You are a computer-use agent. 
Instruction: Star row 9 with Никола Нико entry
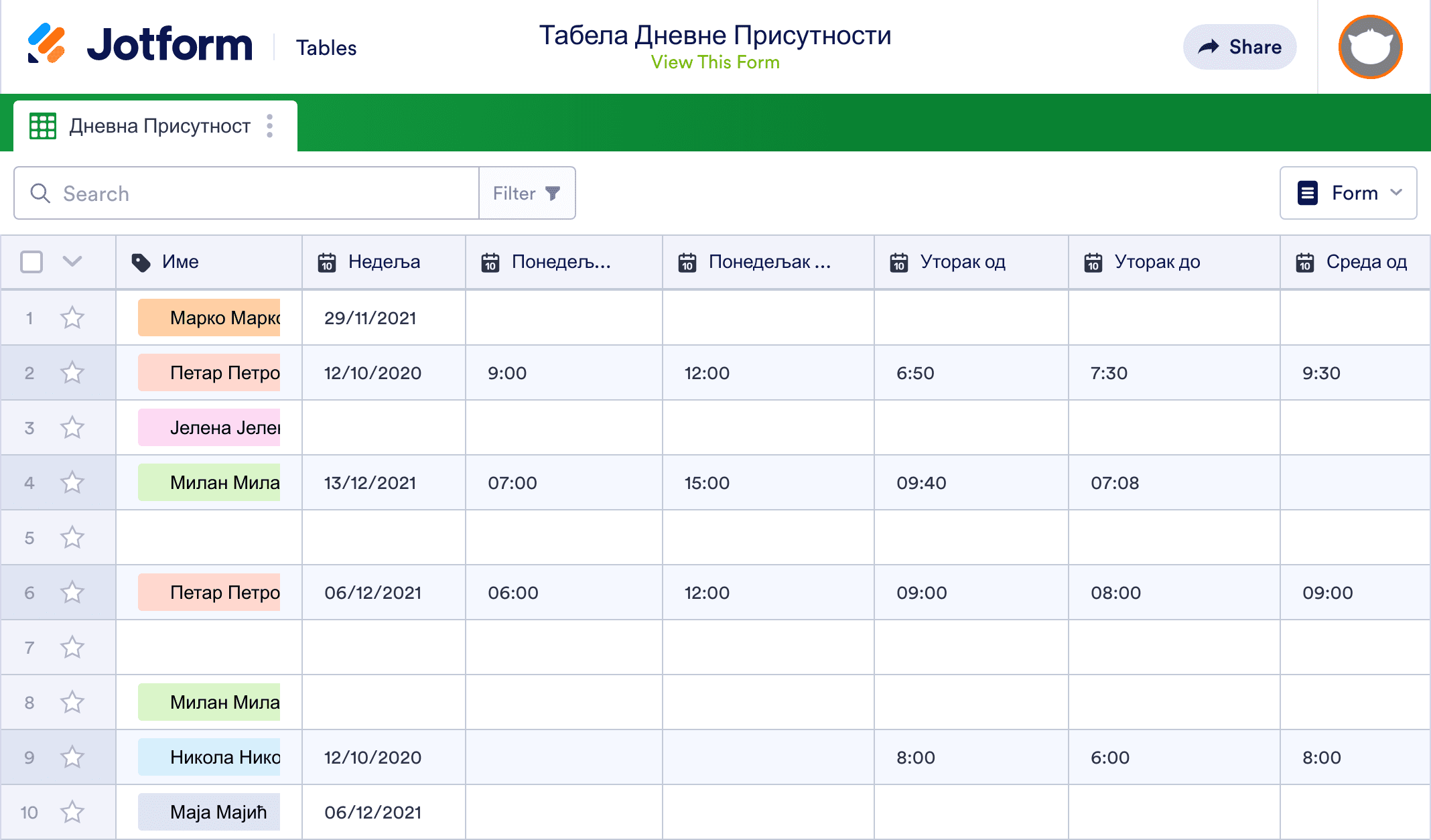pyautogui.click(x=72, y=756)
